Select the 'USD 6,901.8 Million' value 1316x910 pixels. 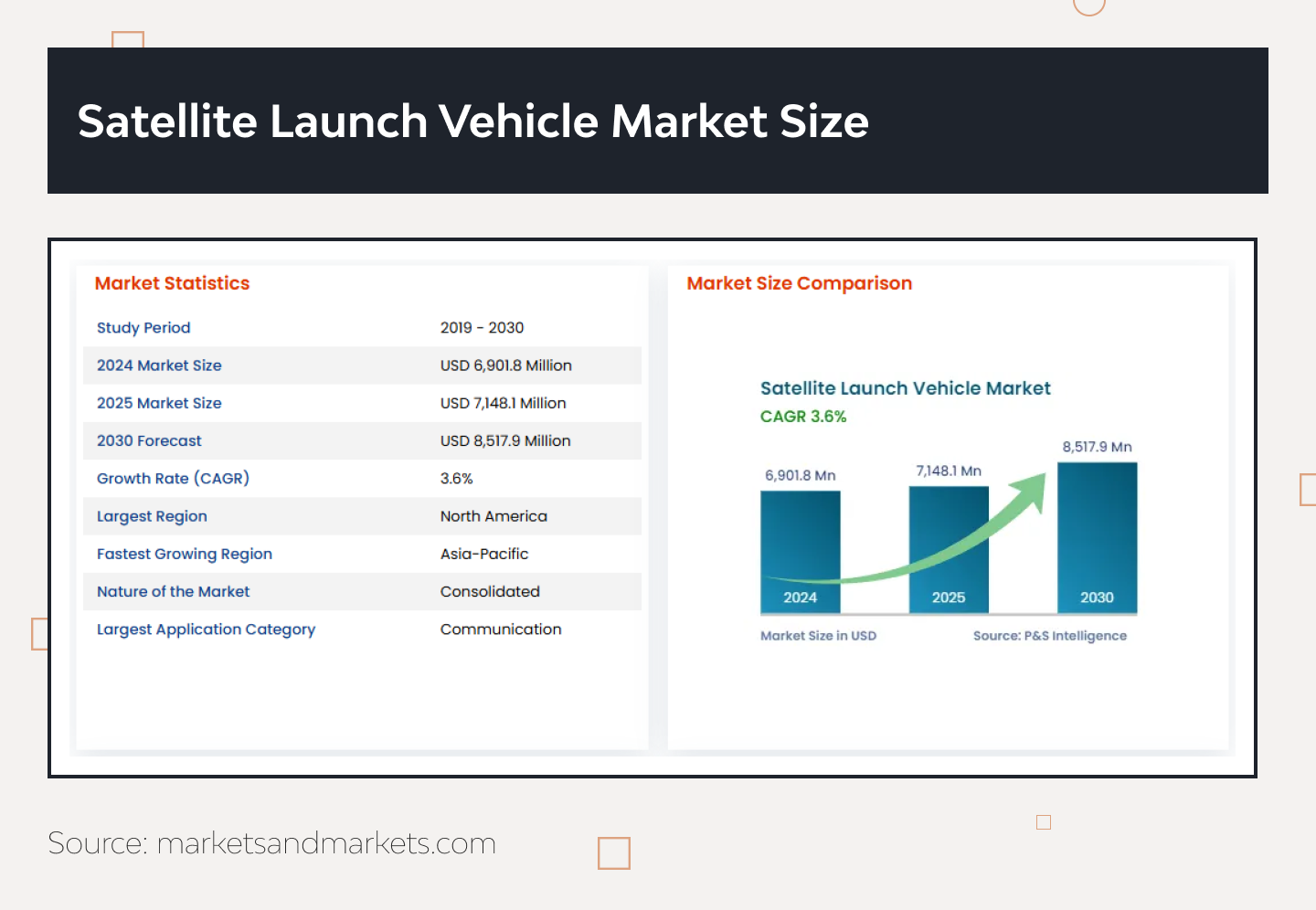coord(505,365)
